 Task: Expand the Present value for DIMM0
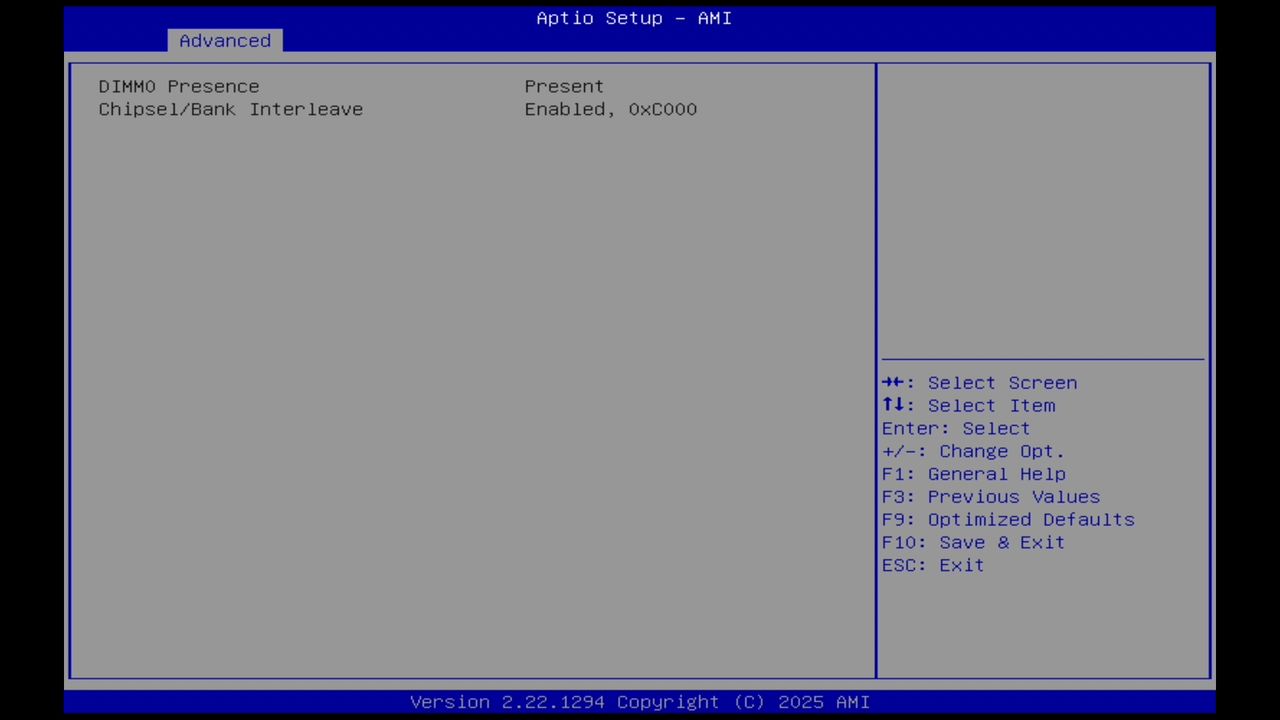(x=563, y=86)
